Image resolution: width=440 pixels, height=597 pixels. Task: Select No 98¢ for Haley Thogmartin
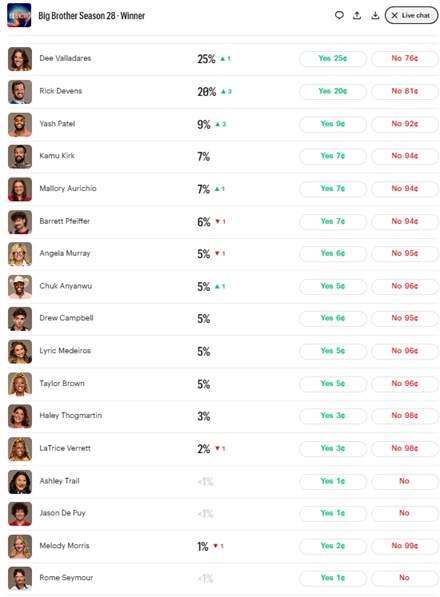point(405,416)
